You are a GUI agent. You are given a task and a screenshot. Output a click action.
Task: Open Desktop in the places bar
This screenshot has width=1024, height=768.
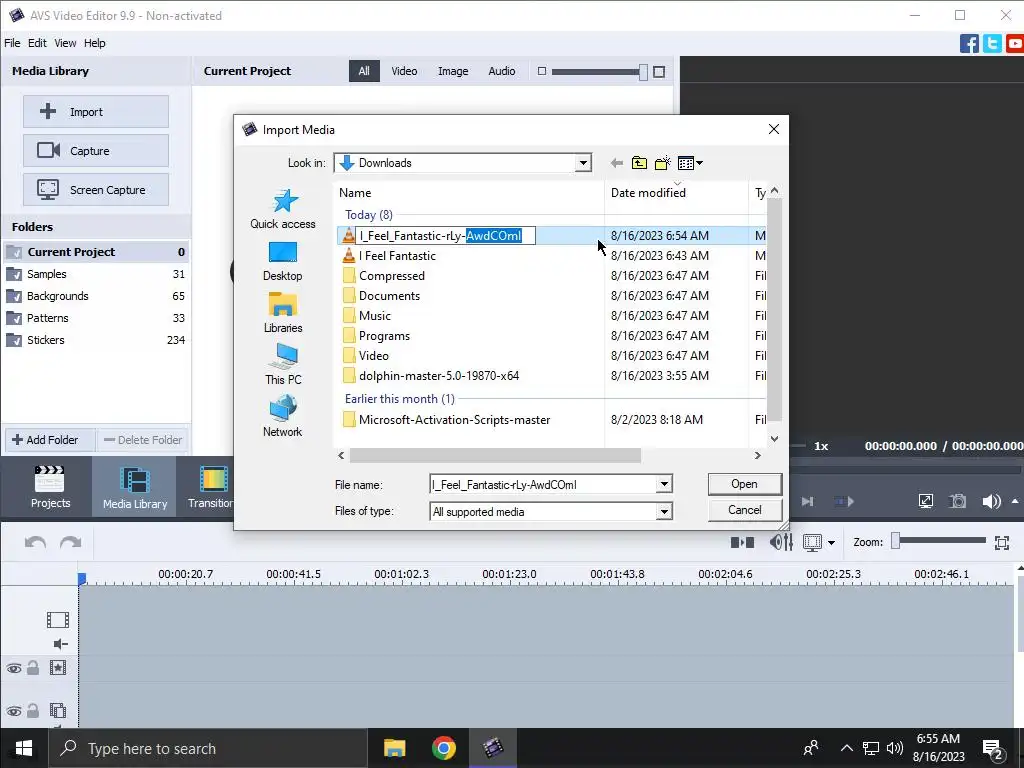click(283, 261)
